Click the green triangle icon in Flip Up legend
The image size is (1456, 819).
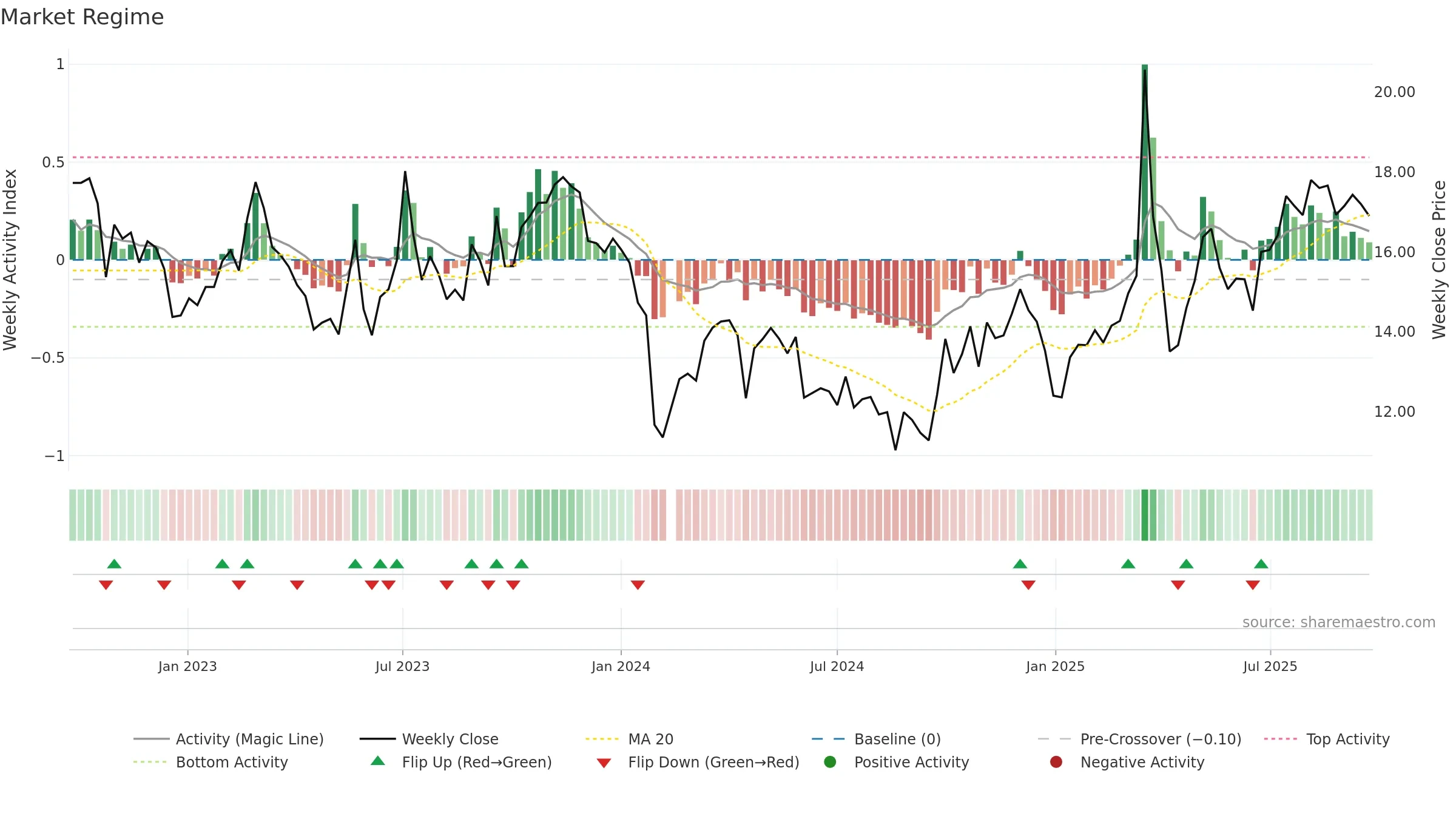pyautogui.click(x=378, y=761)
